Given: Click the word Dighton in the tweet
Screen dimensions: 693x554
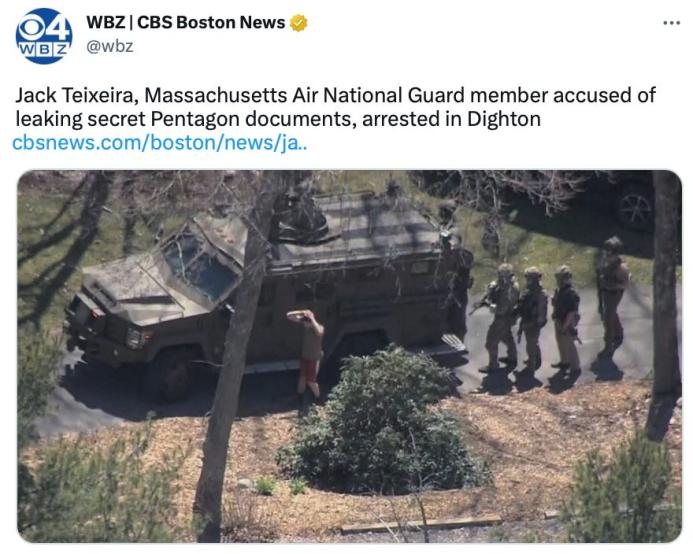Looking at the screenshot, I should (x=503, y=119).
